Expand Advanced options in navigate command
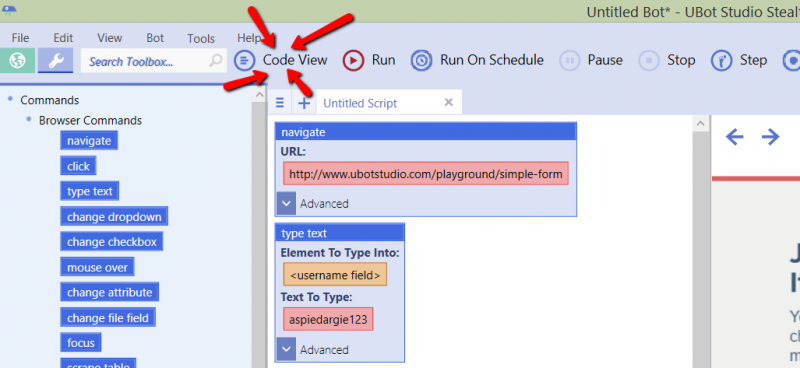This screenshot has width=800, height=368. tap(286, 204)
